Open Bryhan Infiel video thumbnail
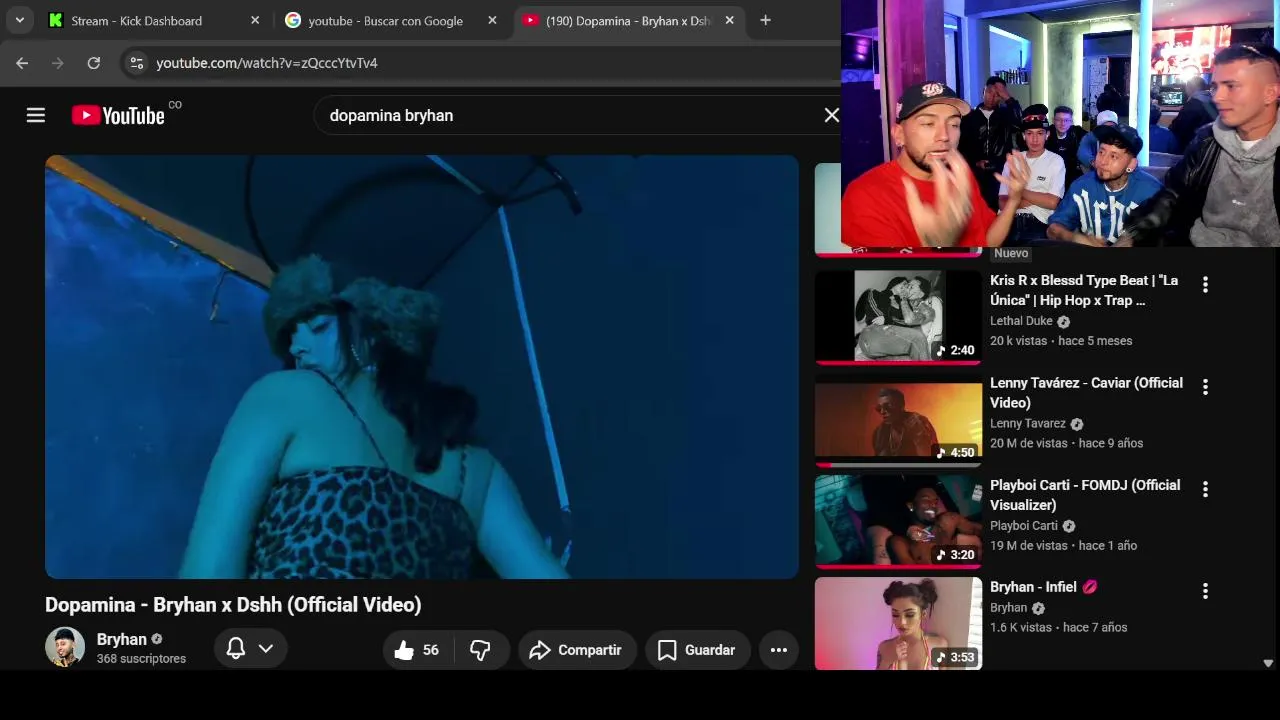The height and width of the screenshot is (720, 1280). click(898, 623)
